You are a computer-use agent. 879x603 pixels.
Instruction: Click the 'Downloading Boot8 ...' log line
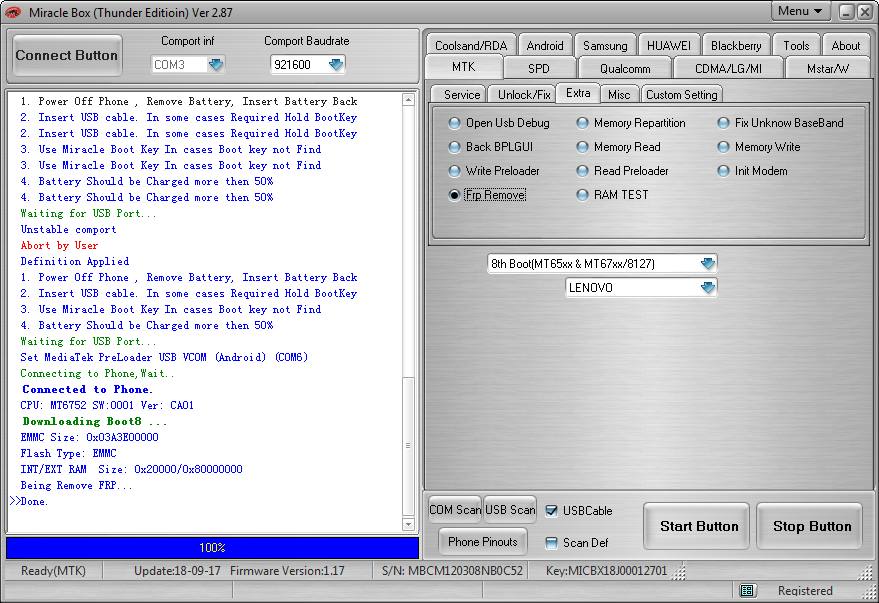(x=95, y=421)
